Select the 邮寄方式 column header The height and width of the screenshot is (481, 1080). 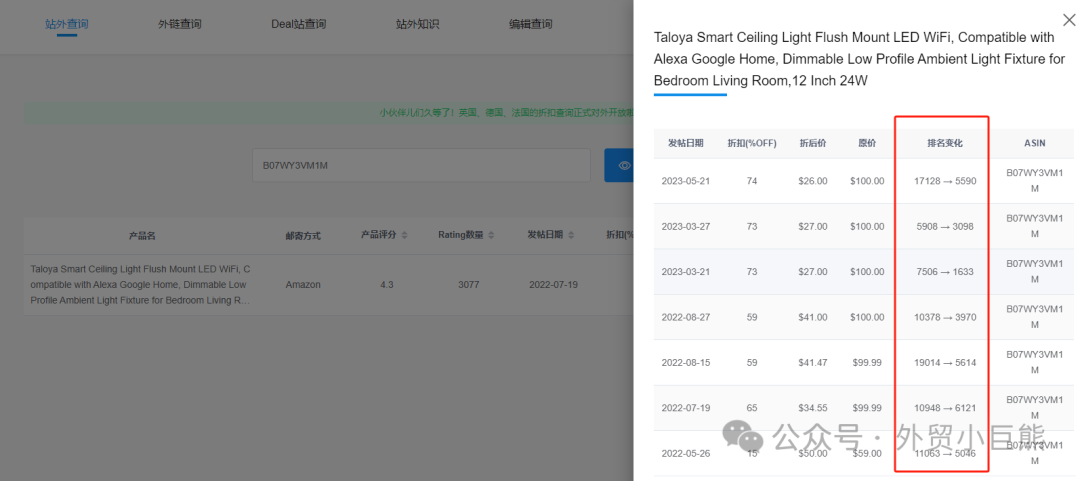coord(303,236)
